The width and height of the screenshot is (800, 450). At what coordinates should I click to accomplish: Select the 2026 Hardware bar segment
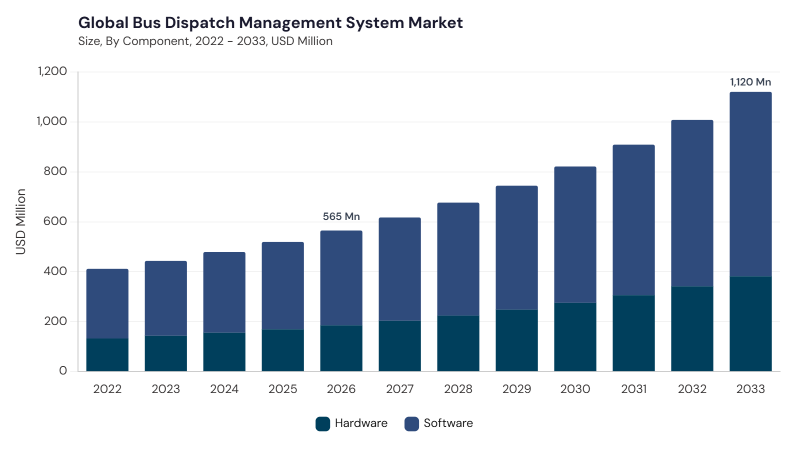(x=341, y=348)
